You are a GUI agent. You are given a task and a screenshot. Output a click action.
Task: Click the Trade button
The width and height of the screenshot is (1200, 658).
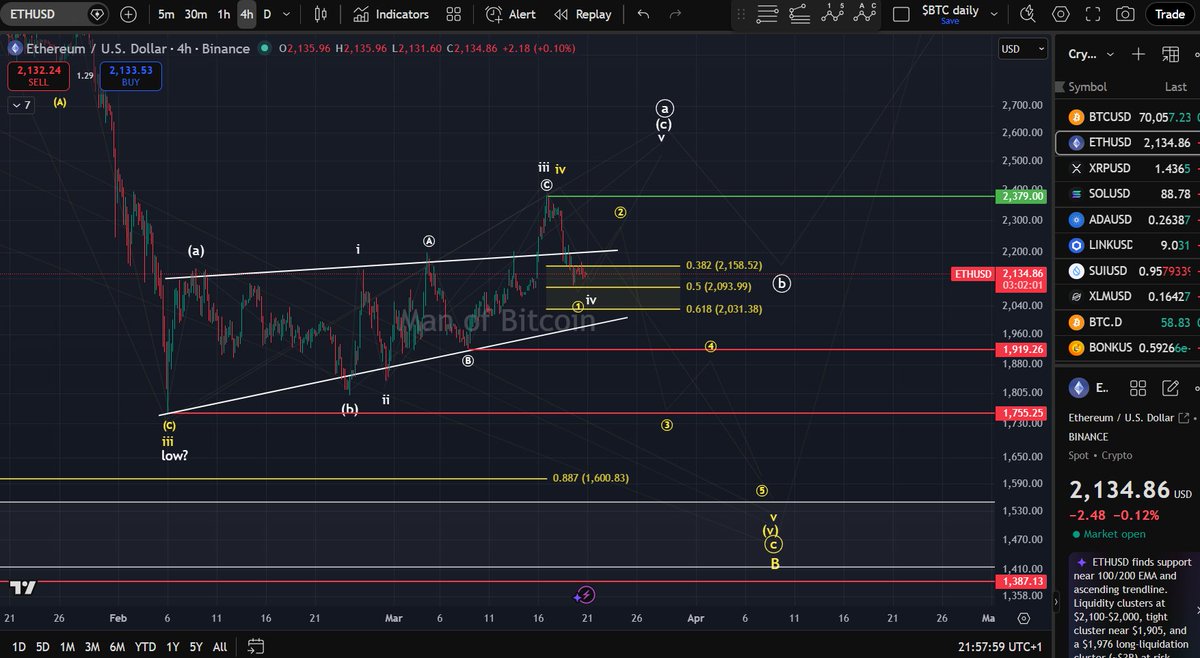click(x=1169, y=15)
